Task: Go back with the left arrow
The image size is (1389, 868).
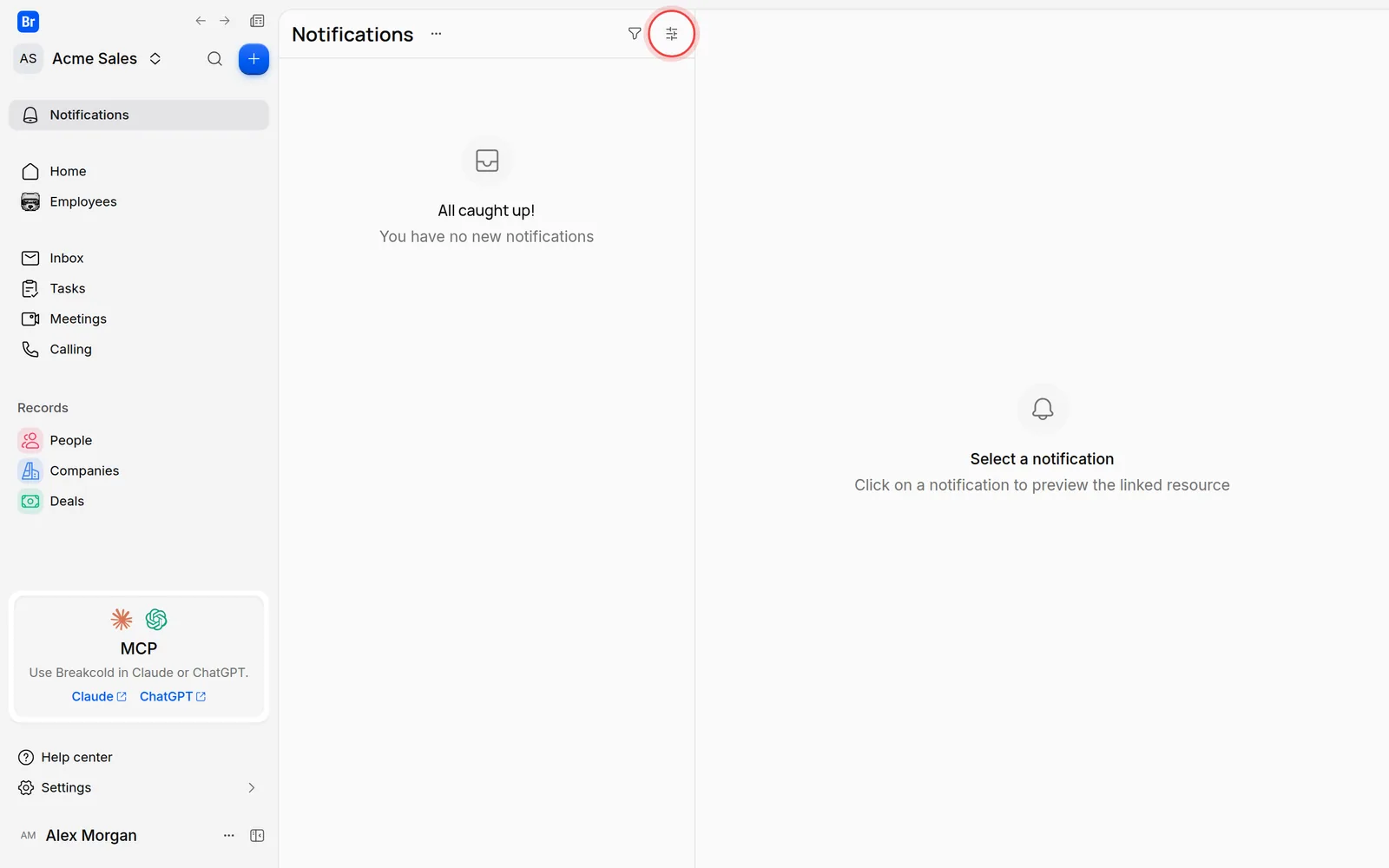Action: coord(201,21)
